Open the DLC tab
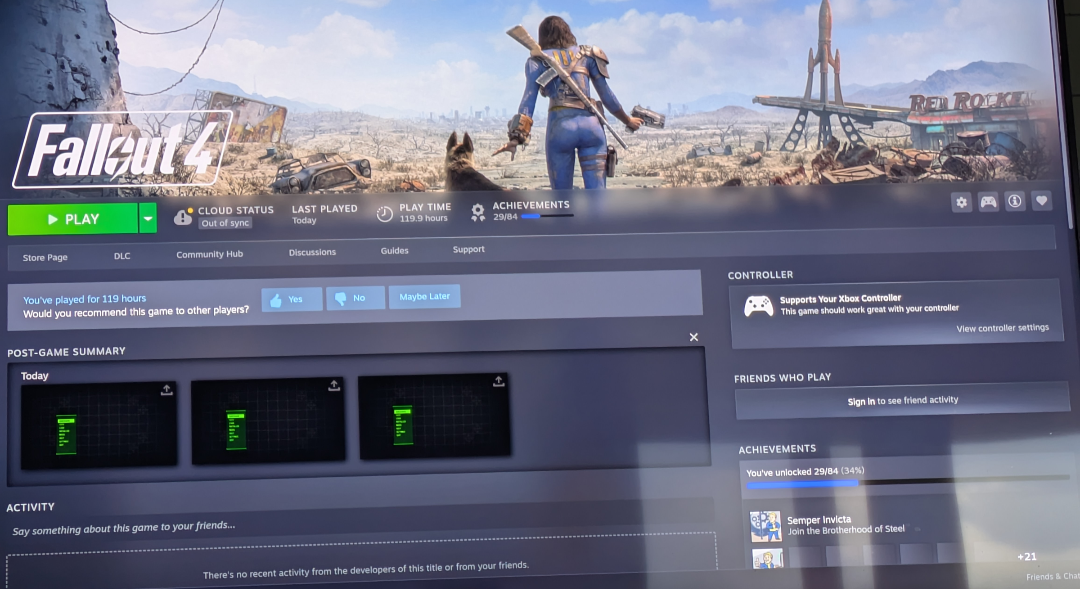Viewport: 1080px width, 589px height. point(122,256)
